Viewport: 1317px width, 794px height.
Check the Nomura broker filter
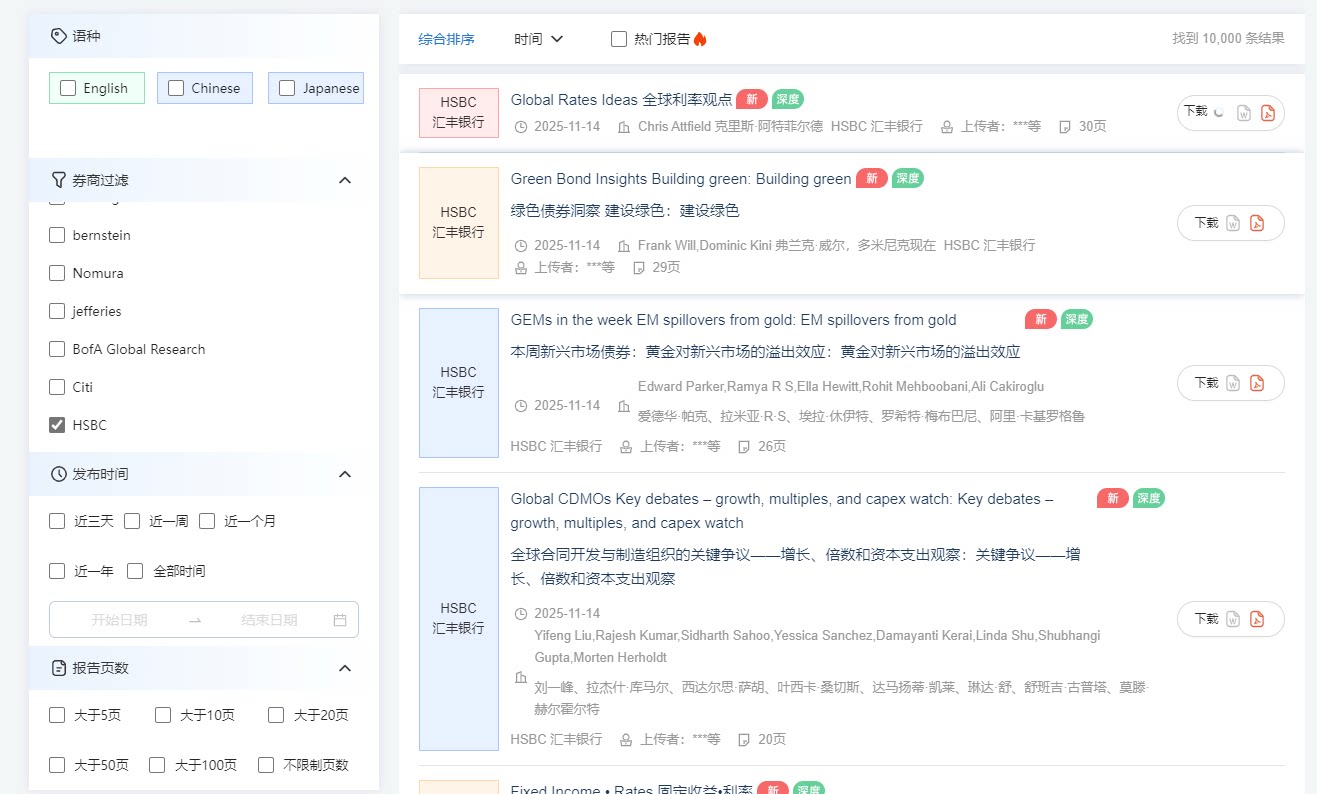[x=57, y=274]
